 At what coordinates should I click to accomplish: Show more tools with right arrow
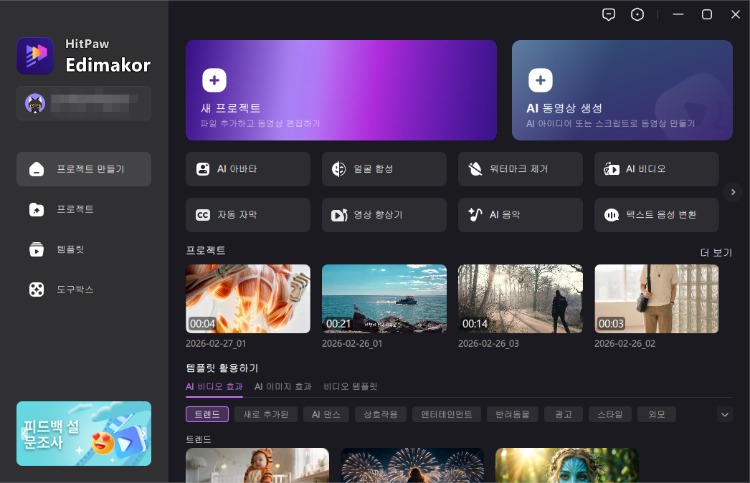733,192
